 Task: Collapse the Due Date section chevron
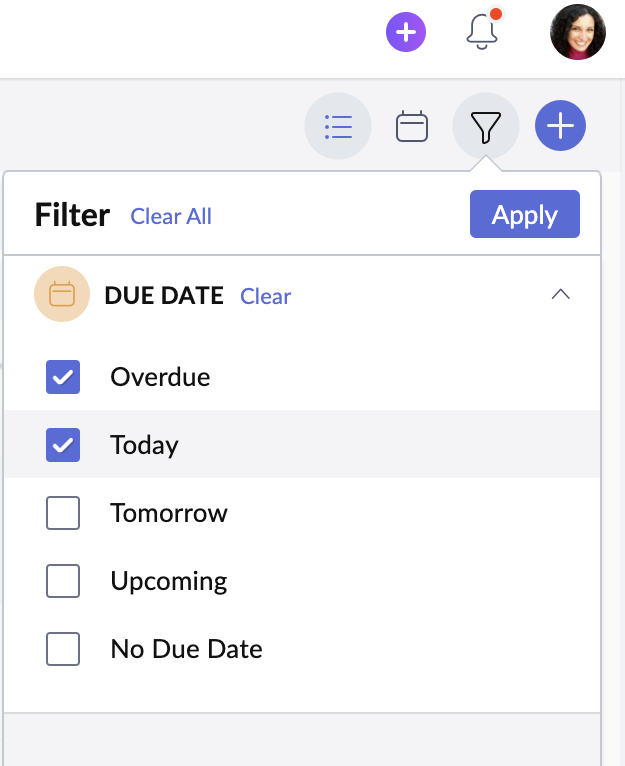(x=560, y=295)
